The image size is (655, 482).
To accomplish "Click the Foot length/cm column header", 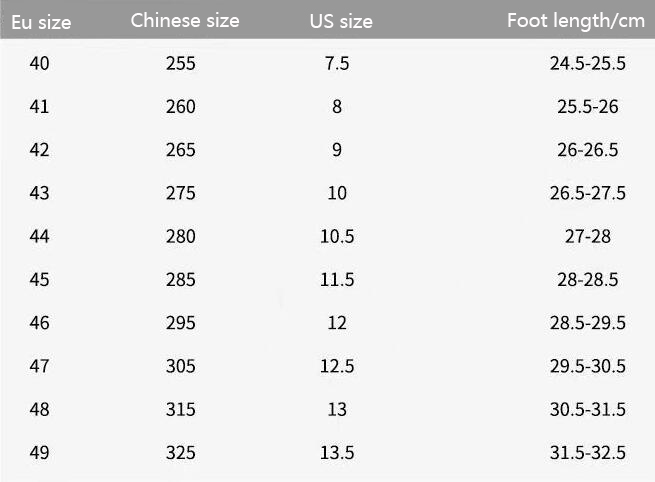I will tap(576, 20).
